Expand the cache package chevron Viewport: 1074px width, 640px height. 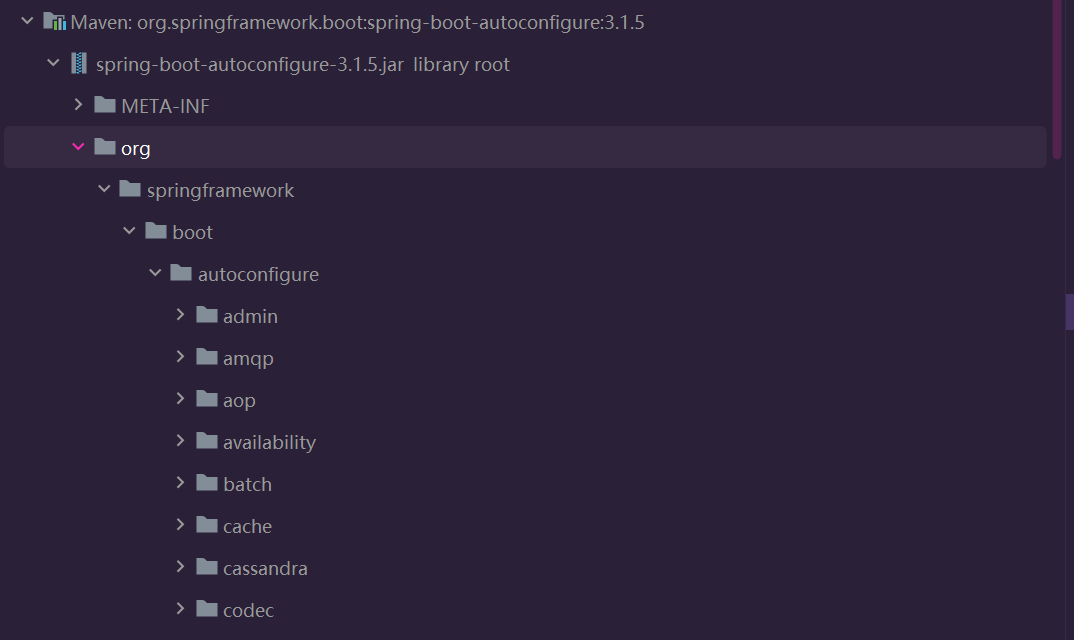(x=180, y=525)
